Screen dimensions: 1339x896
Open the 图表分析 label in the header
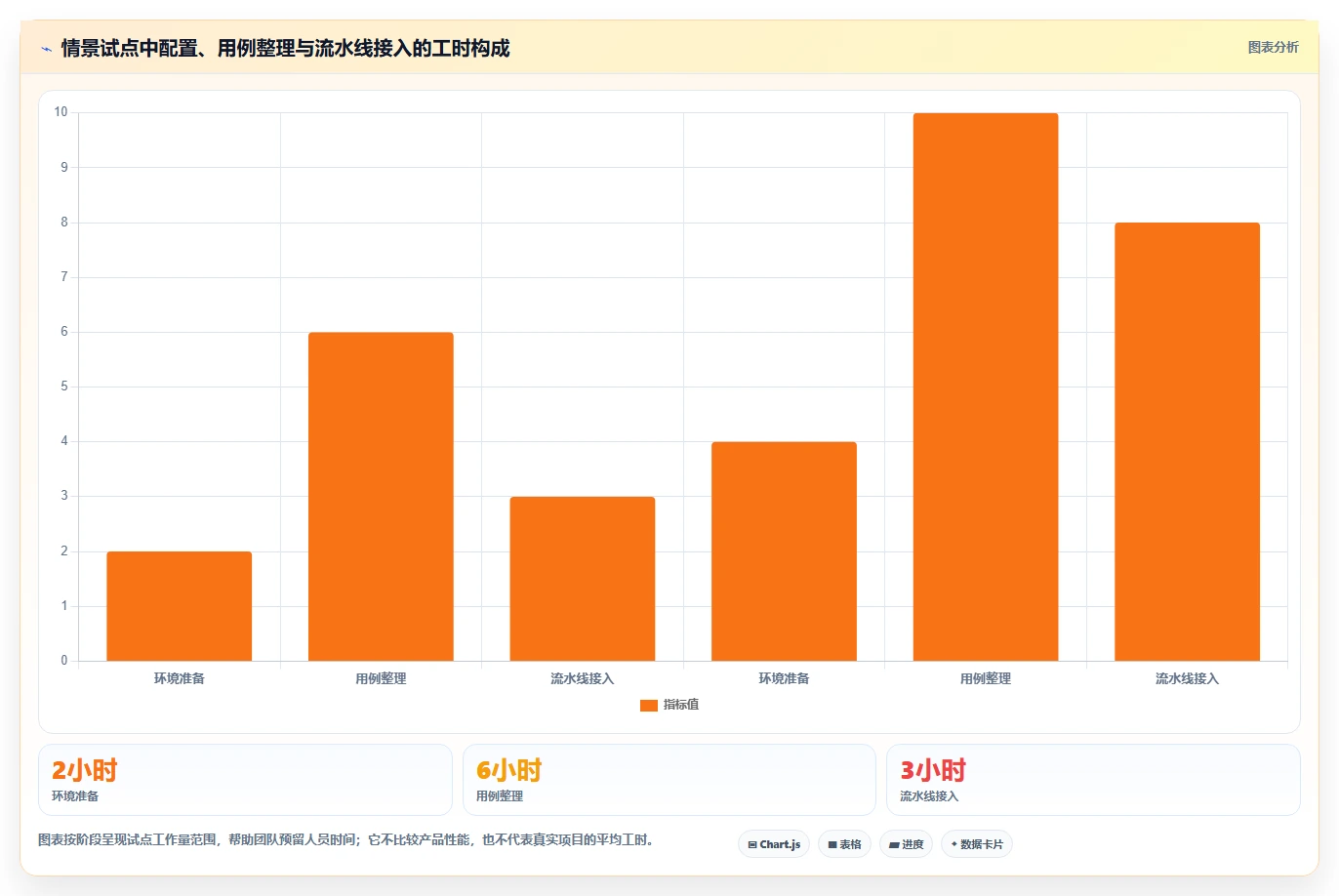click(1273, 47)
